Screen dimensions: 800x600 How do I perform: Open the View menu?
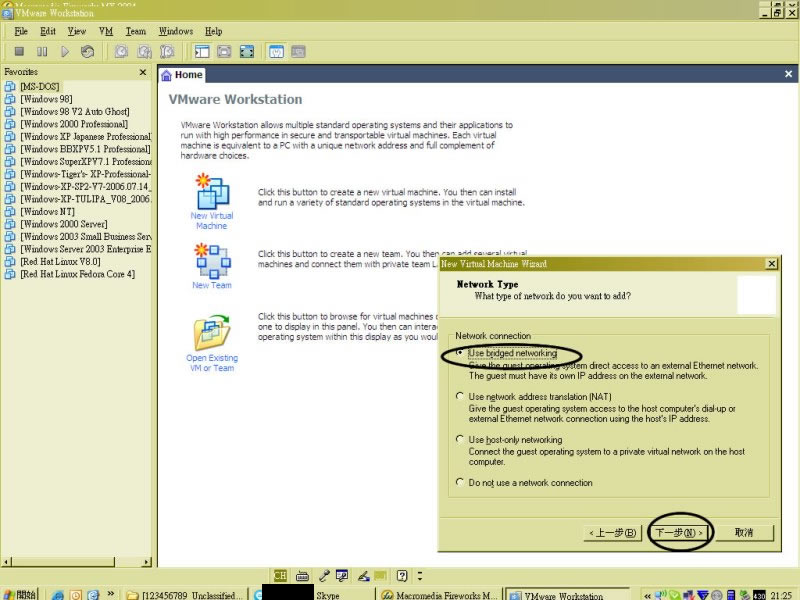pos(77,31)
